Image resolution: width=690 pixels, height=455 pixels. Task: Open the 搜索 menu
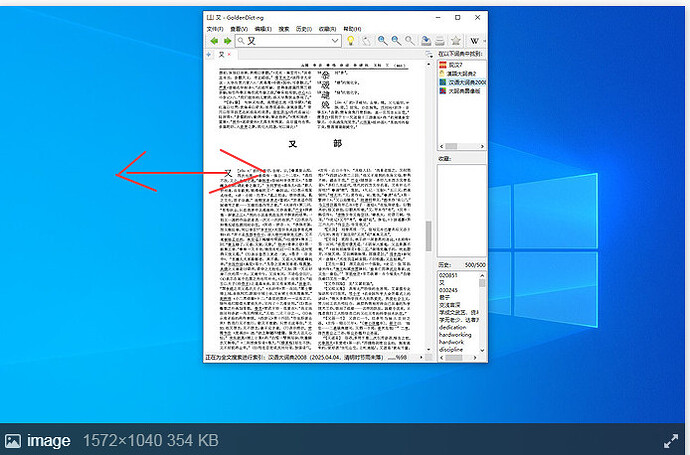(284, 29)
